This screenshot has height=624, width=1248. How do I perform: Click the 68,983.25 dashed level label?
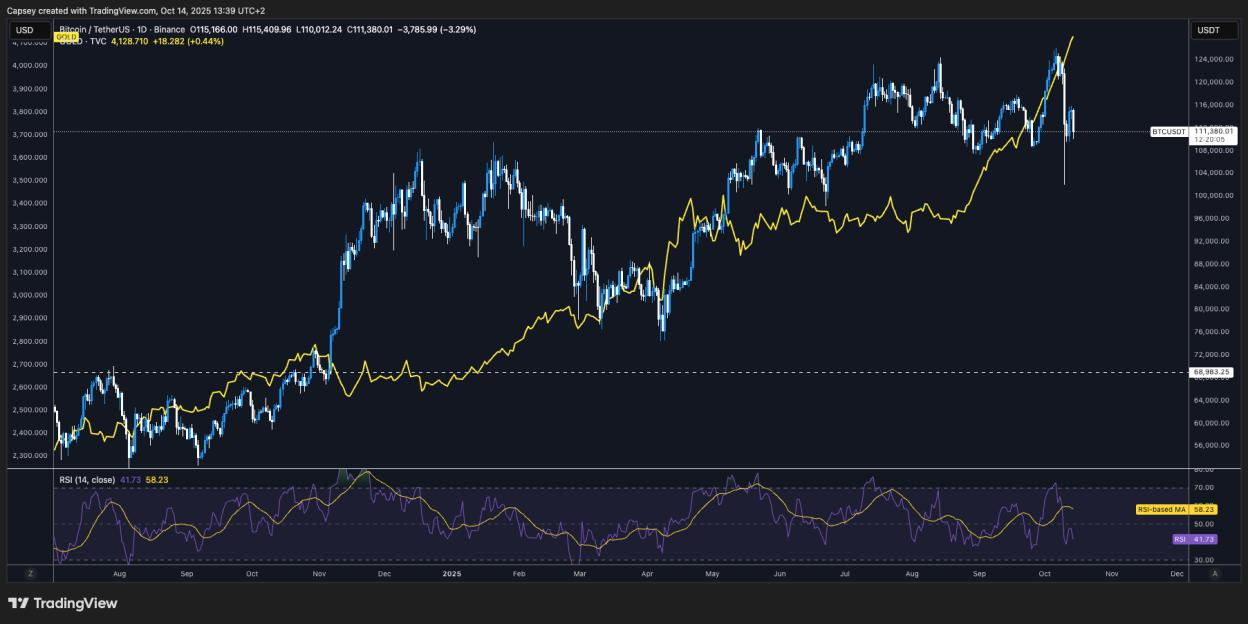[1210, 374]
